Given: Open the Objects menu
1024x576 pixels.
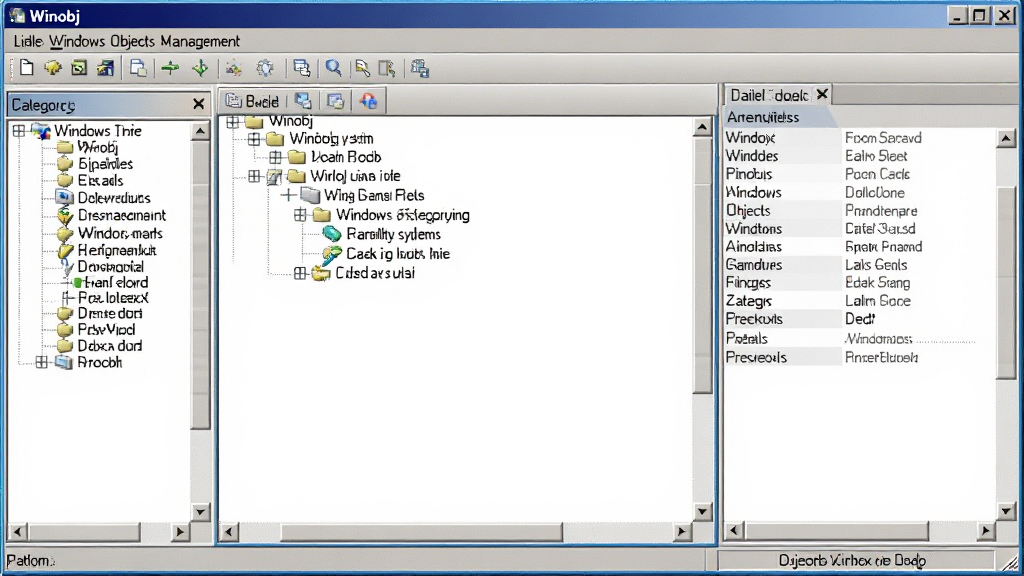Looking at the screenshot, I should click(133, 41).
